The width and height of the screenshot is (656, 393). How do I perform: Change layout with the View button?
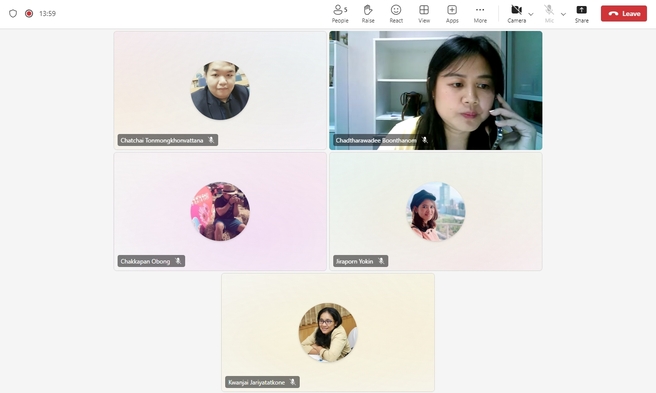click(424, 14)
